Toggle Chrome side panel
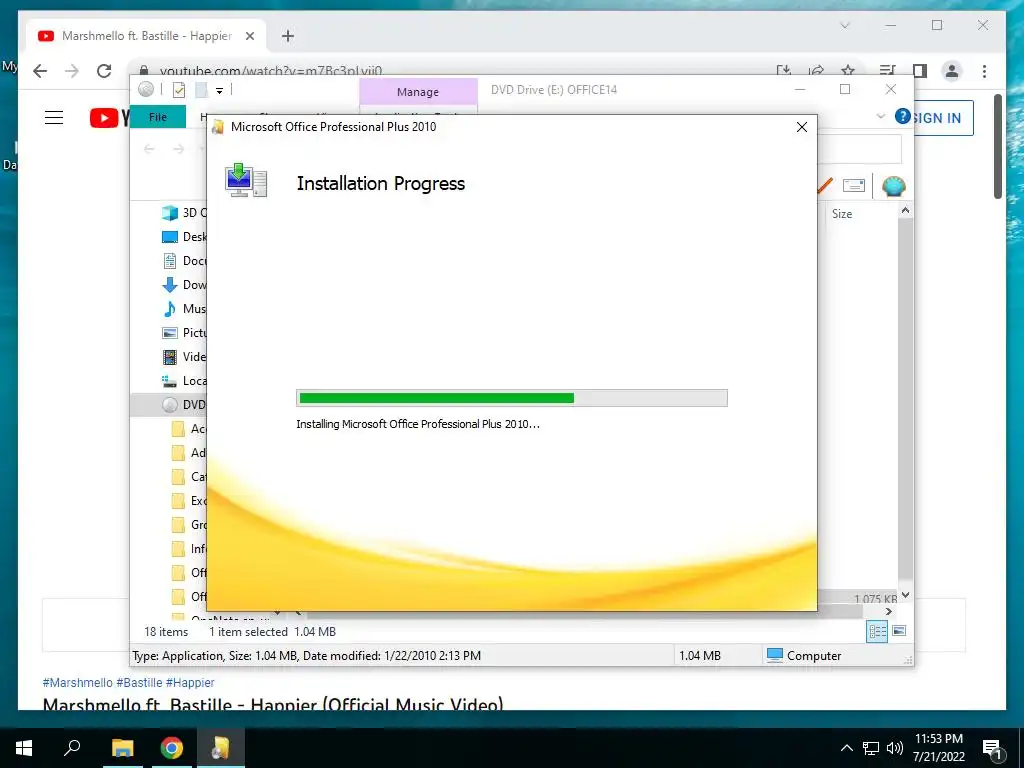The height and width of the screenshot is (768, 1024). click(x=920, y=71)
